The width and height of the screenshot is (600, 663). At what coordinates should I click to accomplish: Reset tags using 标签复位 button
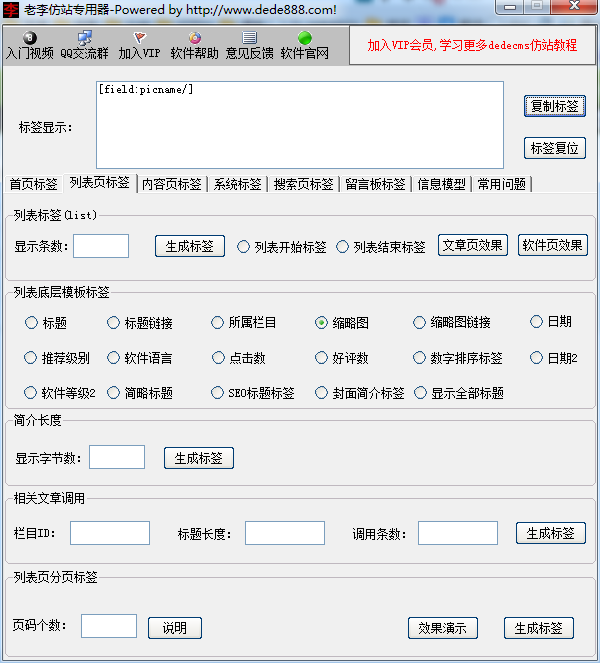[x=555, y=148]
